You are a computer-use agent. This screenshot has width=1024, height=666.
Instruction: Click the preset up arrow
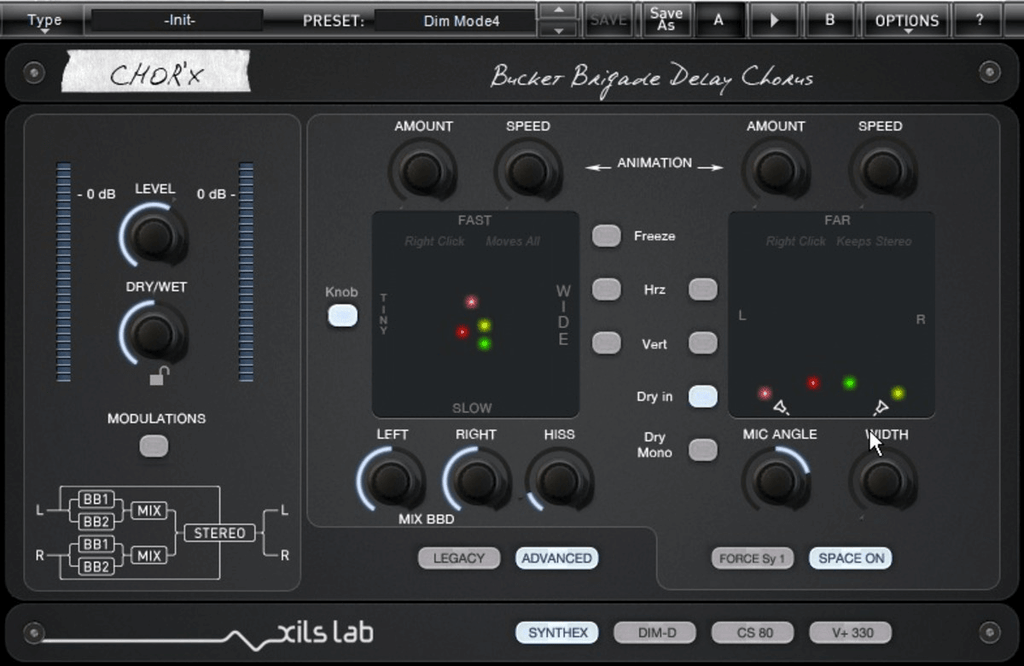point(559,10)
